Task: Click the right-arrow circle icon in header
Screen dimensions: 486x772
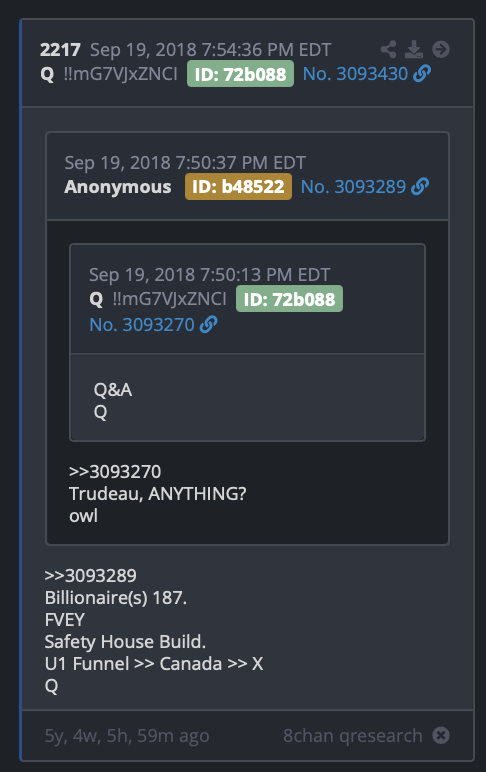Action: click(x=441, y=49)
